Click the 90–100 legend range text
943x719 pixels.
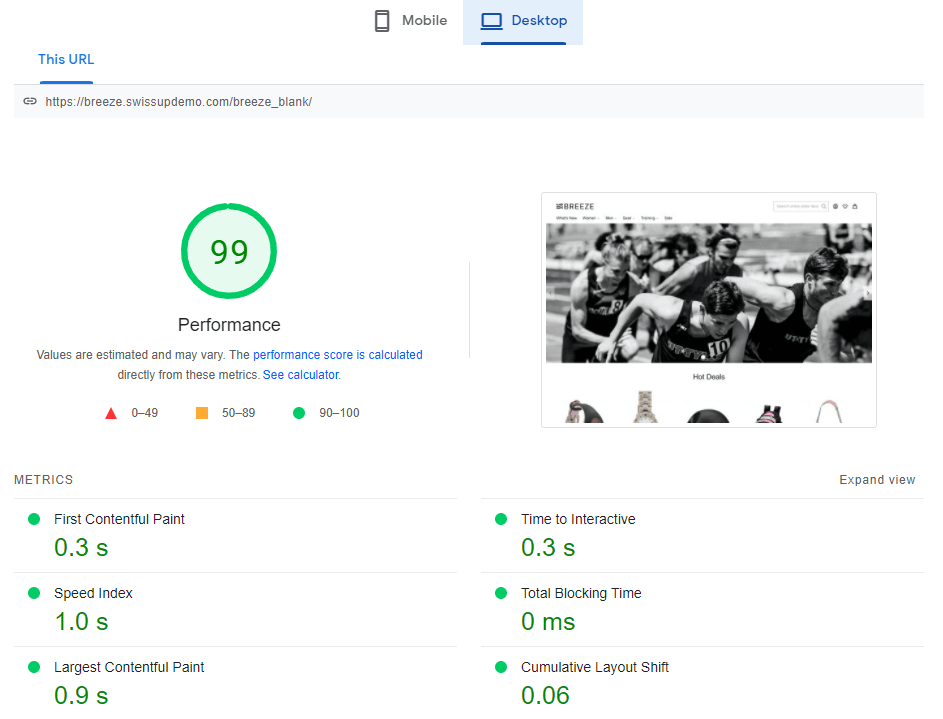(x=339, y=413)
